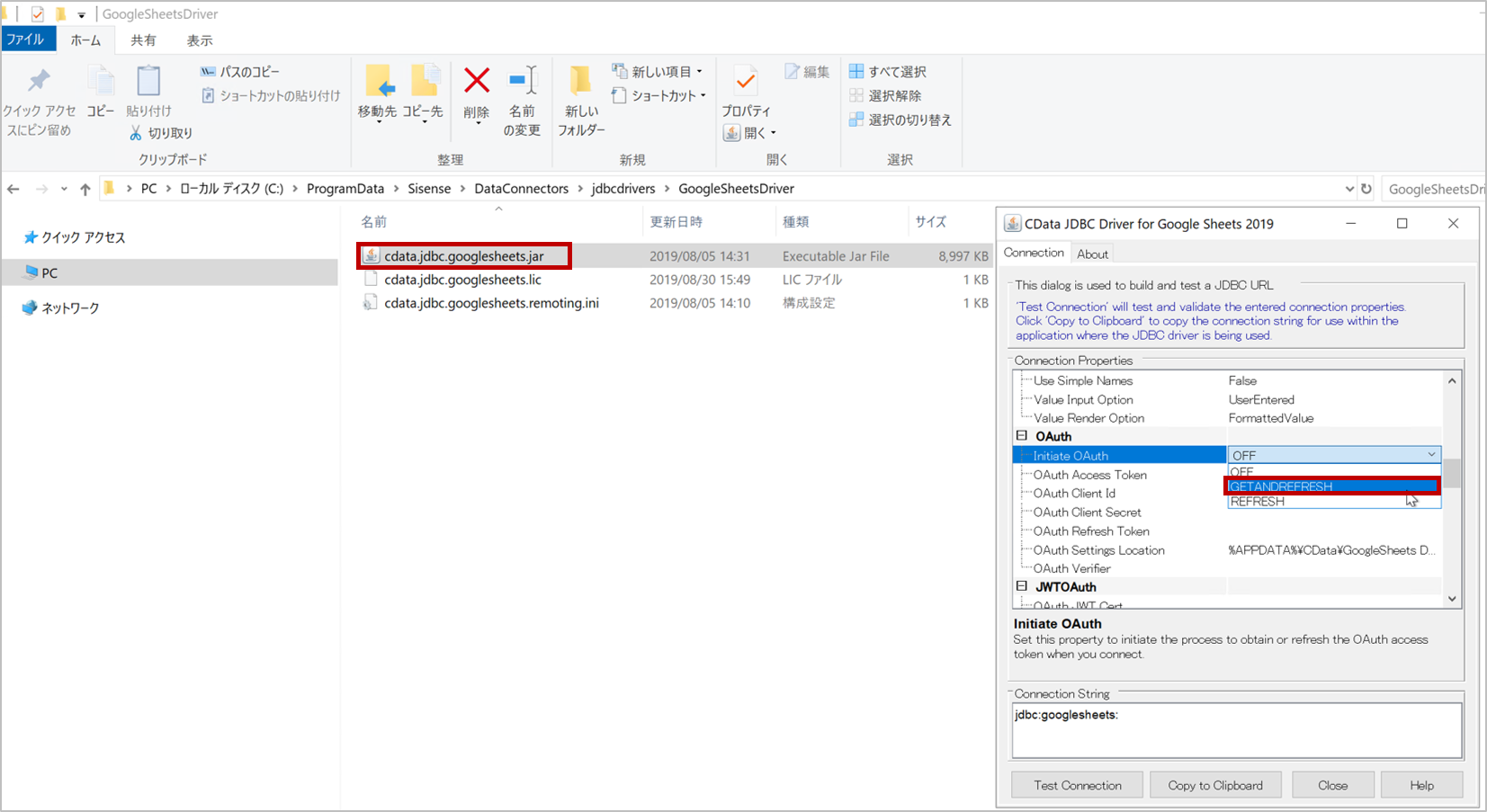Click Copy Path command

(x=240, y=71)
